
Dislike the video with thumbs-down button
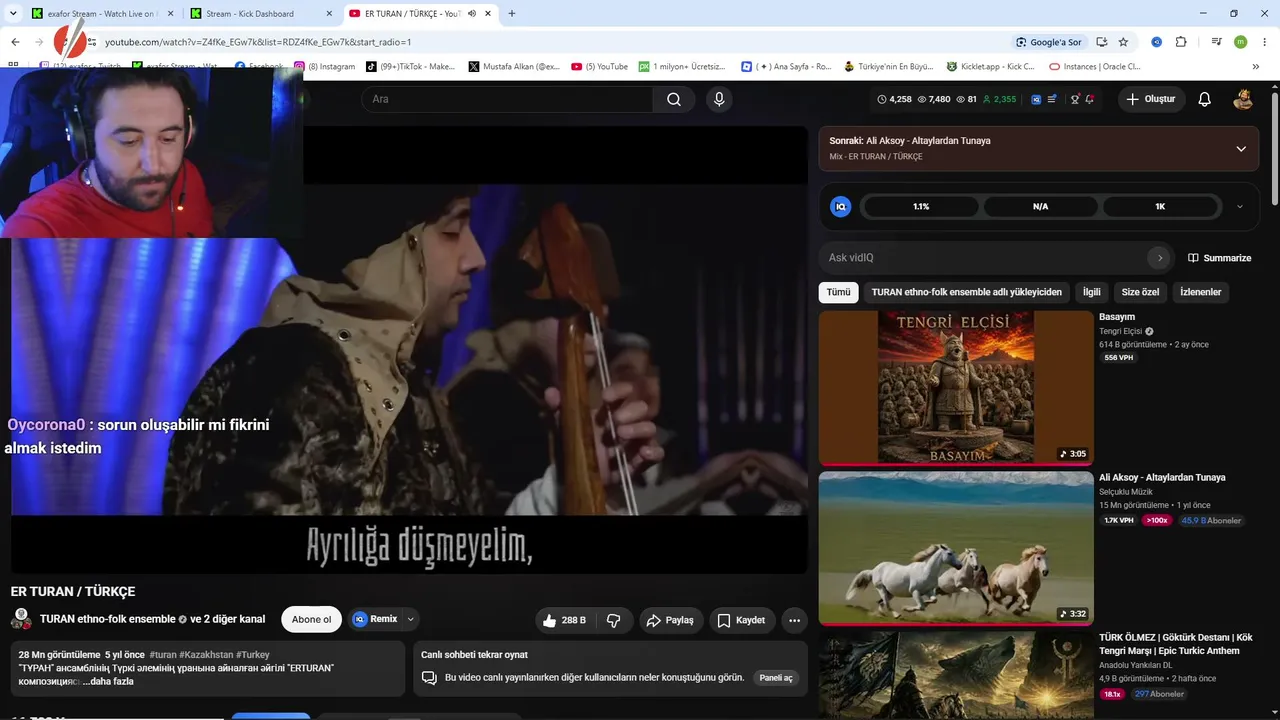pos(614,620)
